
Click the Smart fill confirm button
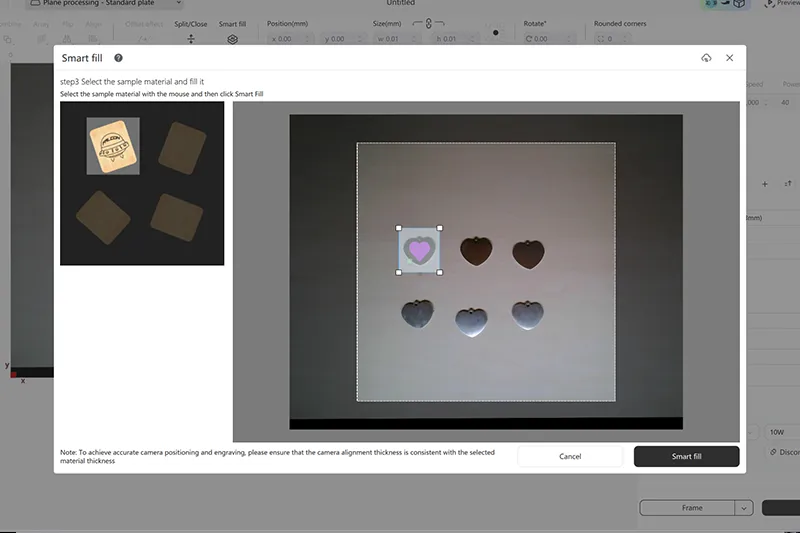(686, 456)
